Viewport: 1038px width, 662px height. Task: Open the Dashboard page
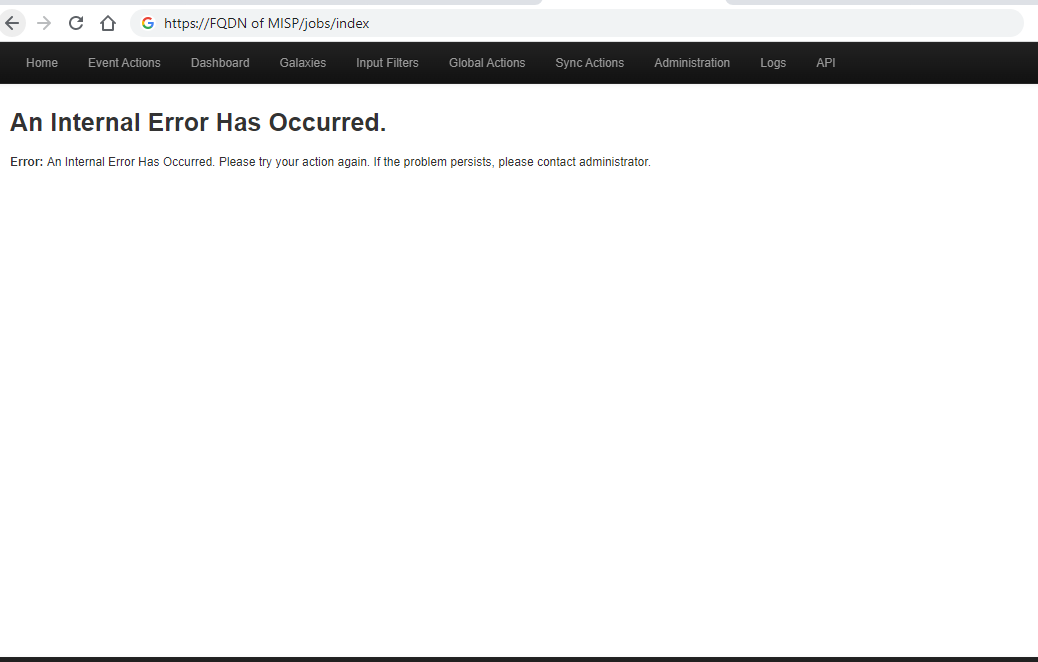click(x=220, y=62)
